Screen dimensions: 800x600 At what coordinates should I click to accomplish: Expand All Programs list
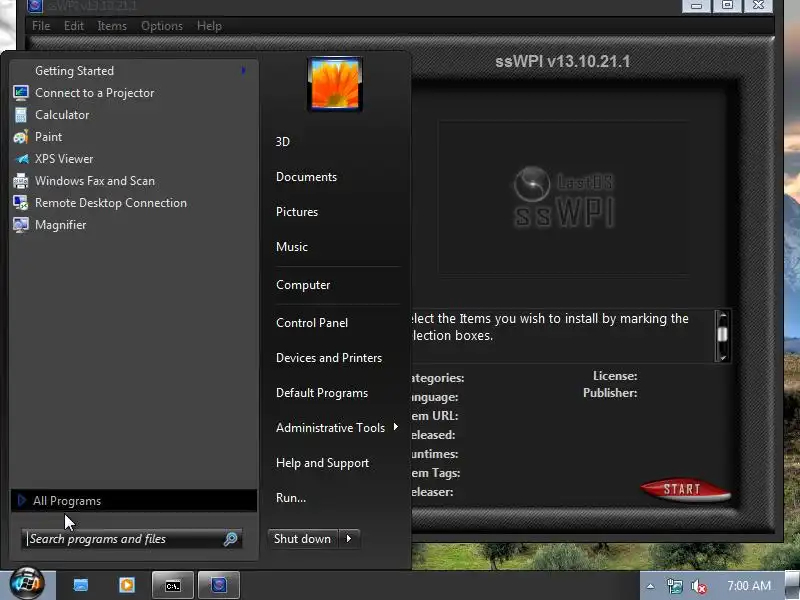(x=134, y=501)
